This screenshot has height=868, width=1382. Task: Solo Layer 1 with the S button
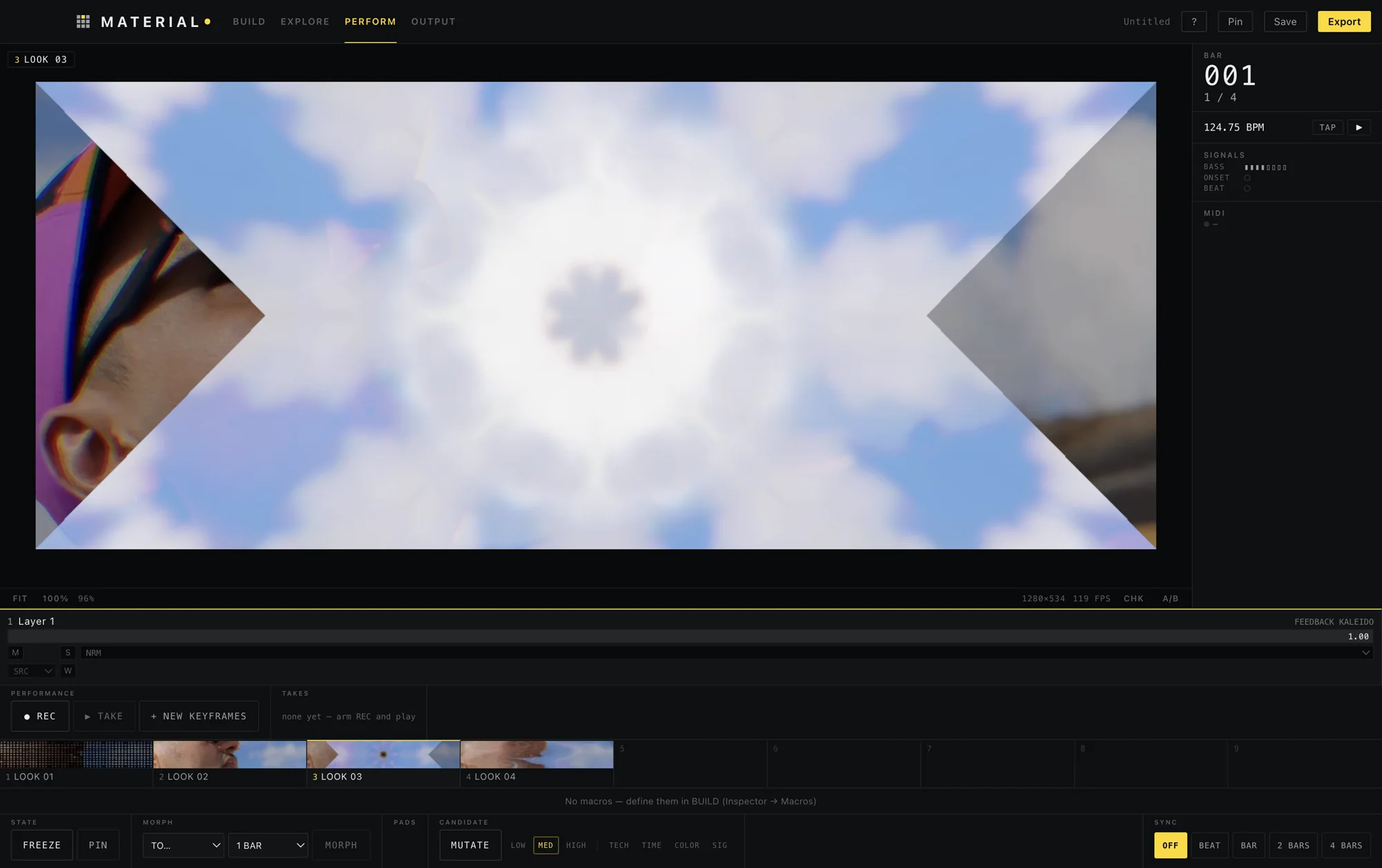pyautogui.click(x=68, y=652)
